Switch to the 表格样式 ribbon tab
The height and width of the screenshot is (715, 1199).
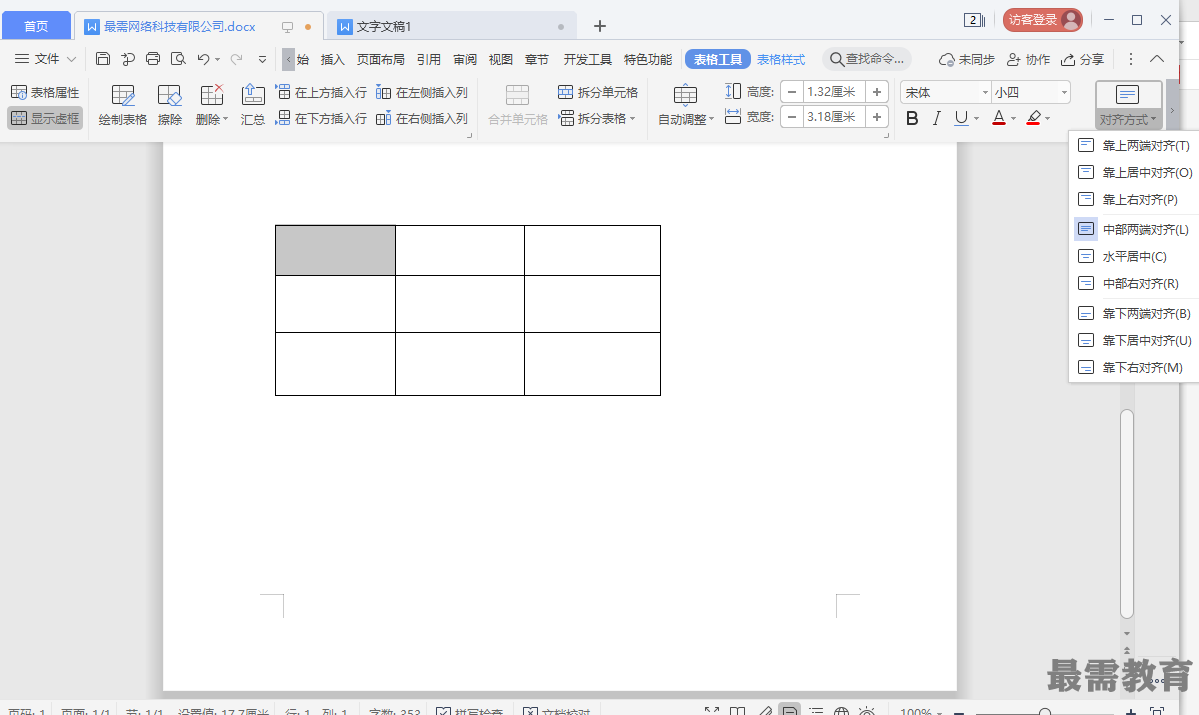(781, 59)
